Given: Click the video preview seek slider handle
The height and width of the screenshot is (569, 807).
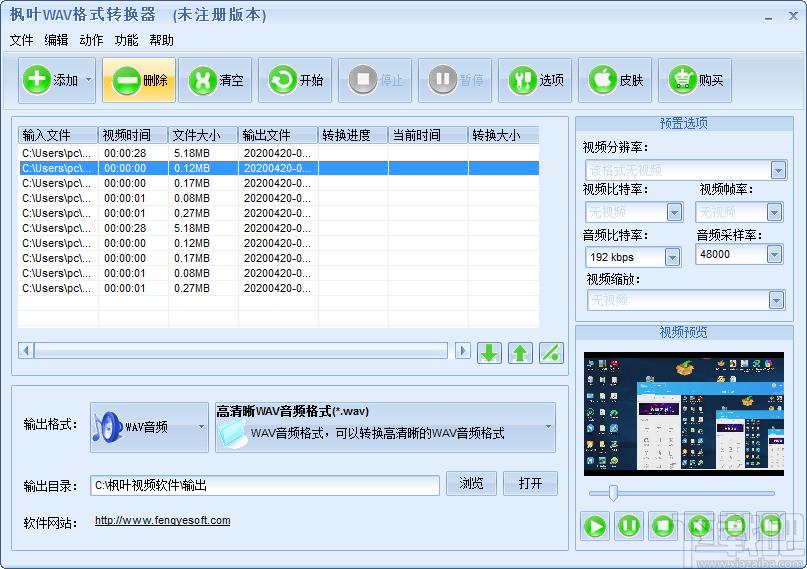Looking at the screenshot, I should tap(613, 492).
